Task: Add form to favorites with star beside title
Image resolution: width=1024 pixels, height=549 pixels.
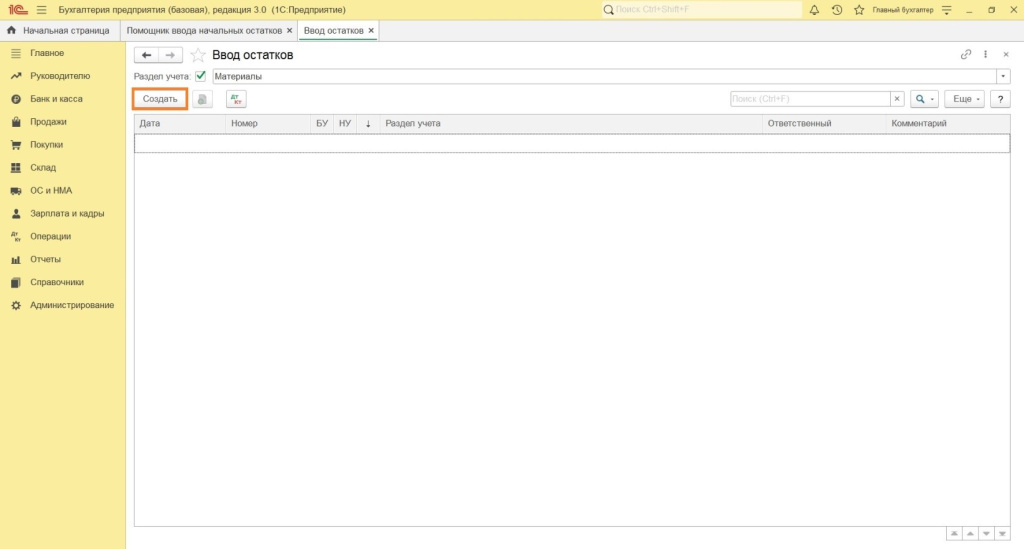Action: point(198,55)
